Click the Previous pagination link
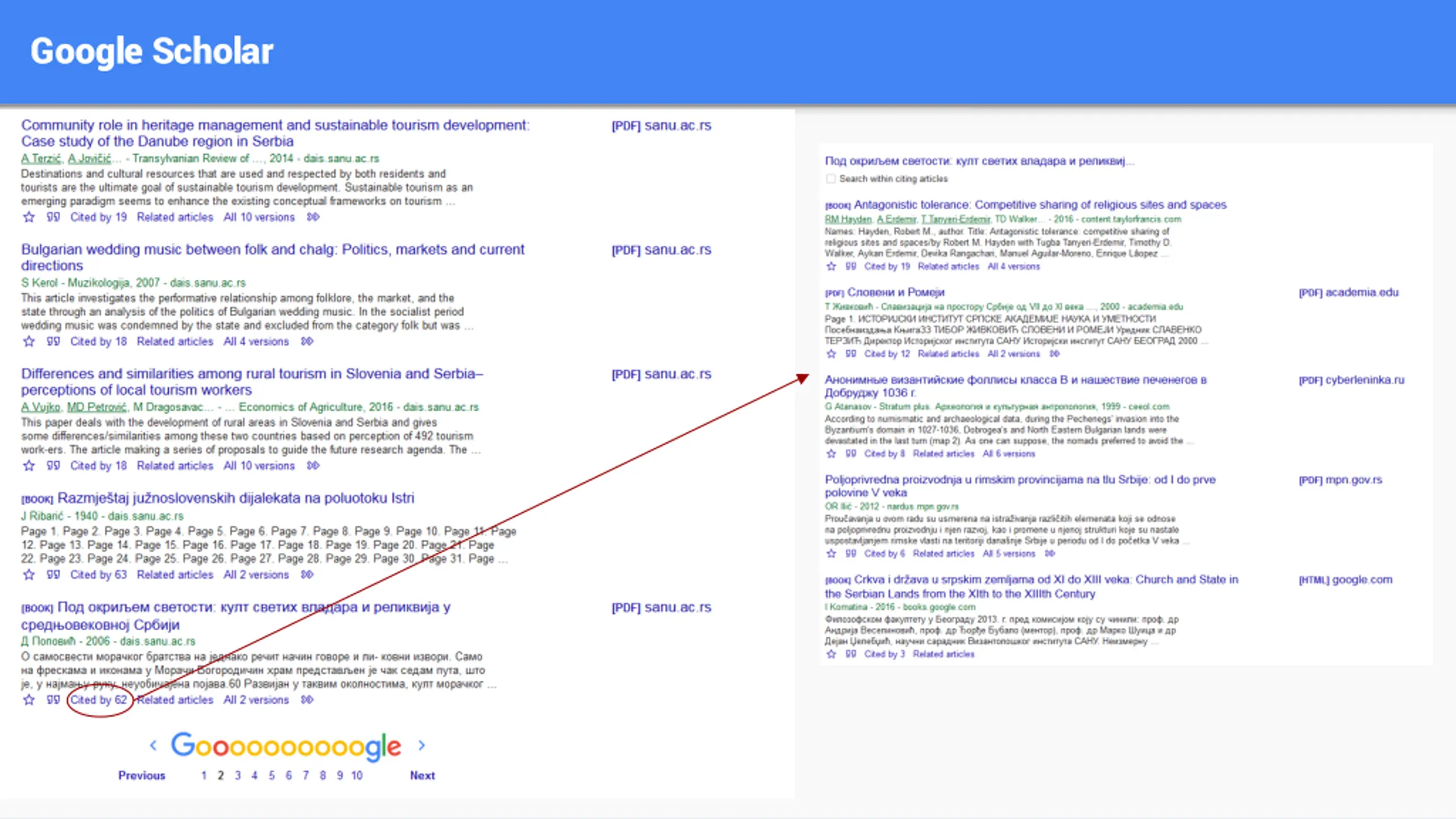The height and width of the screenshot is (819, 1456). [x=142, y=776]
